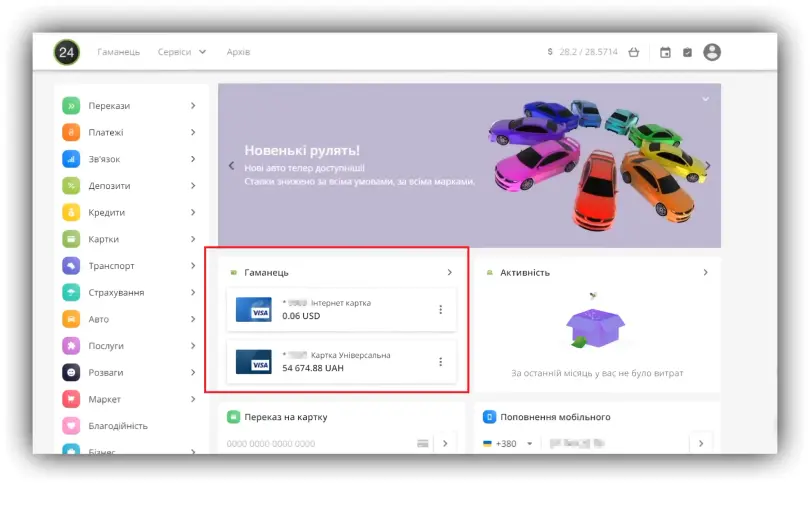Focus the mobile phone number field
The width and height of the screenshot is (810, 506).
pos(615,444)
